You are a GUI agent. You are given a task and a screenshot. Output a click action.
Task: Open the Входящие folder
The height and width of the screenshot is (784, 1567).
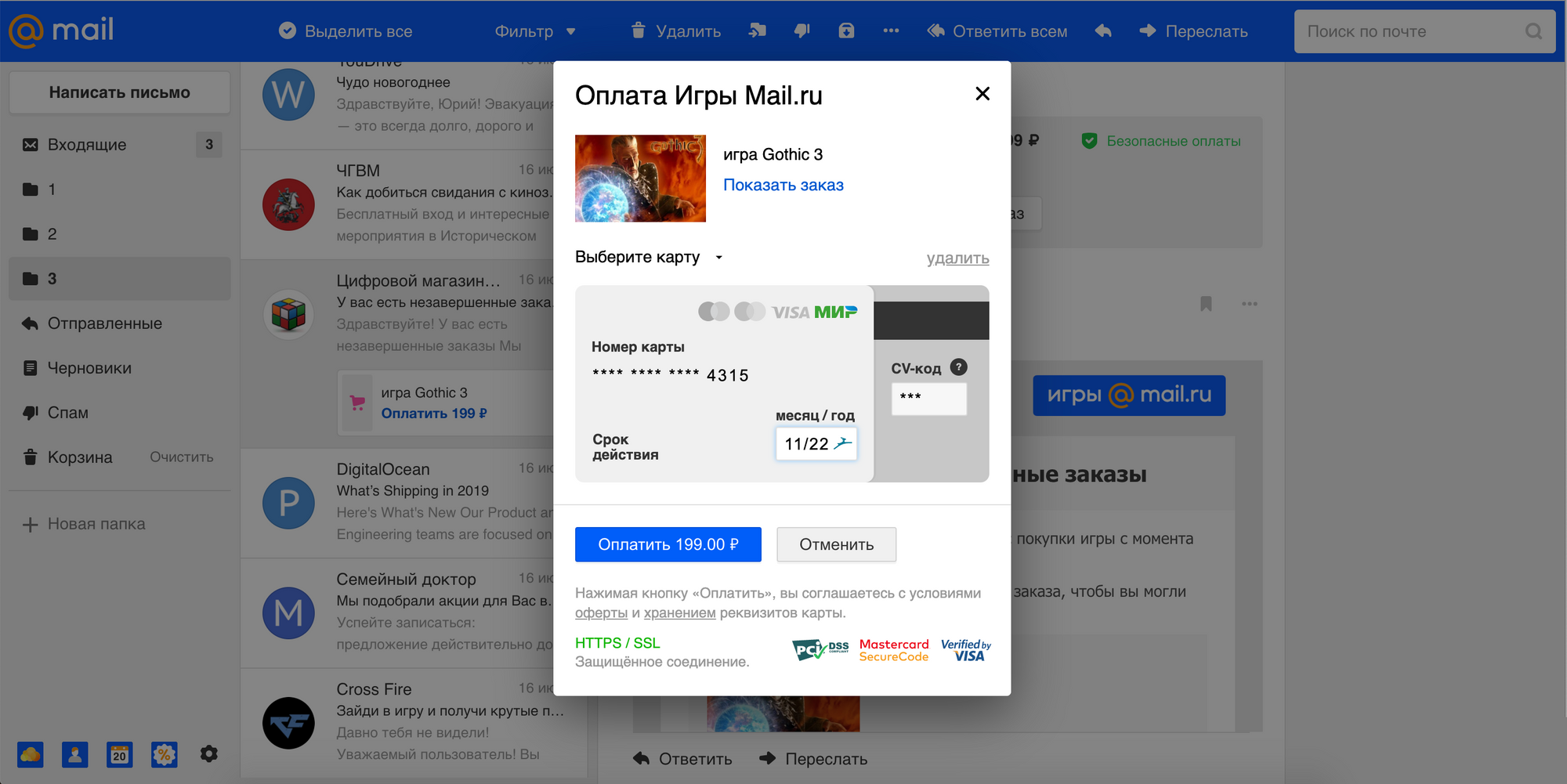tap(119, 144)
